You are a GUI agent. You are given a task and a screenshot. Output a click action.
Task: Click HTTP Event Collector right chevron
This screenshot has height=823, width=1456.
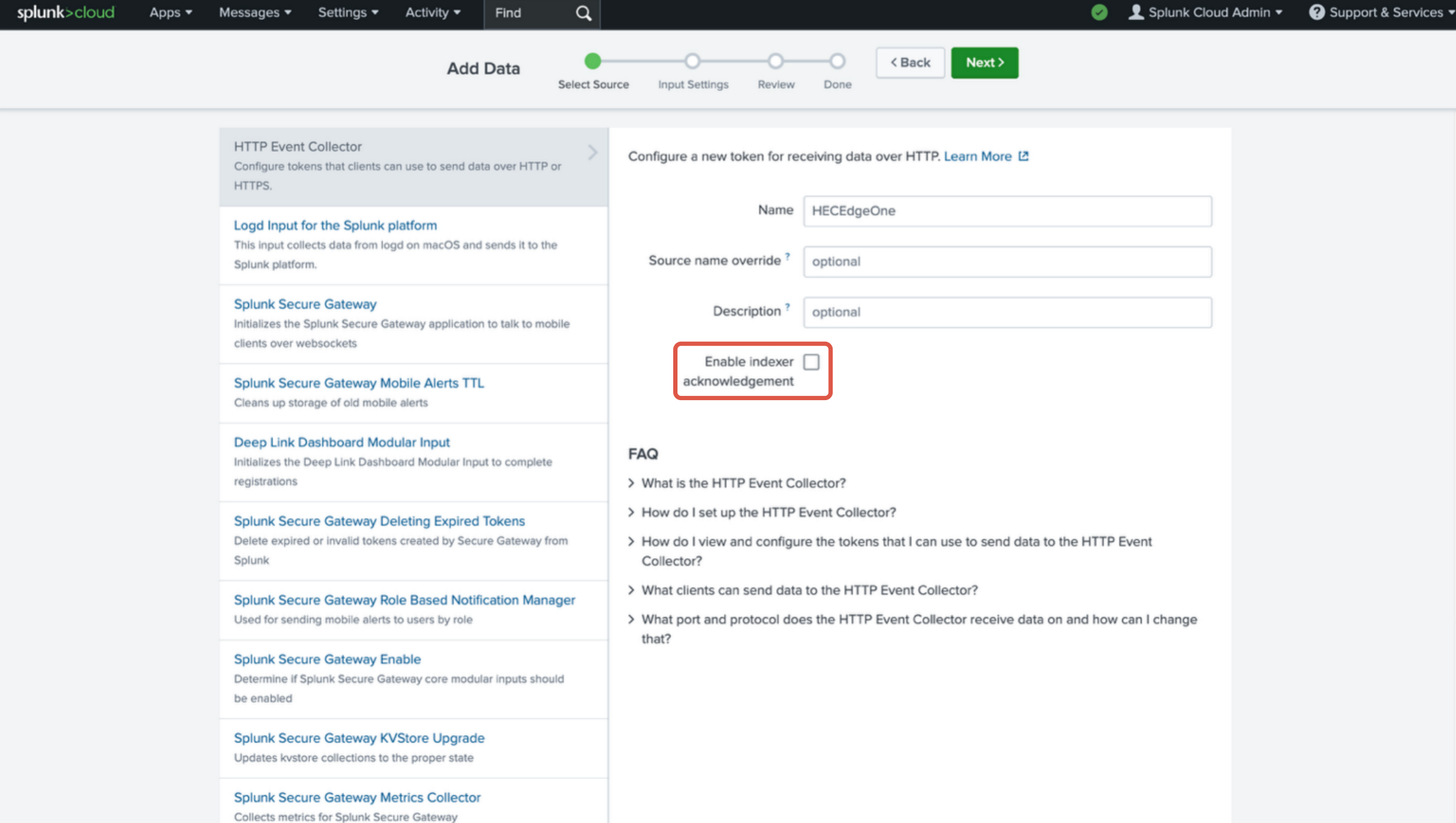pos(592,152)
